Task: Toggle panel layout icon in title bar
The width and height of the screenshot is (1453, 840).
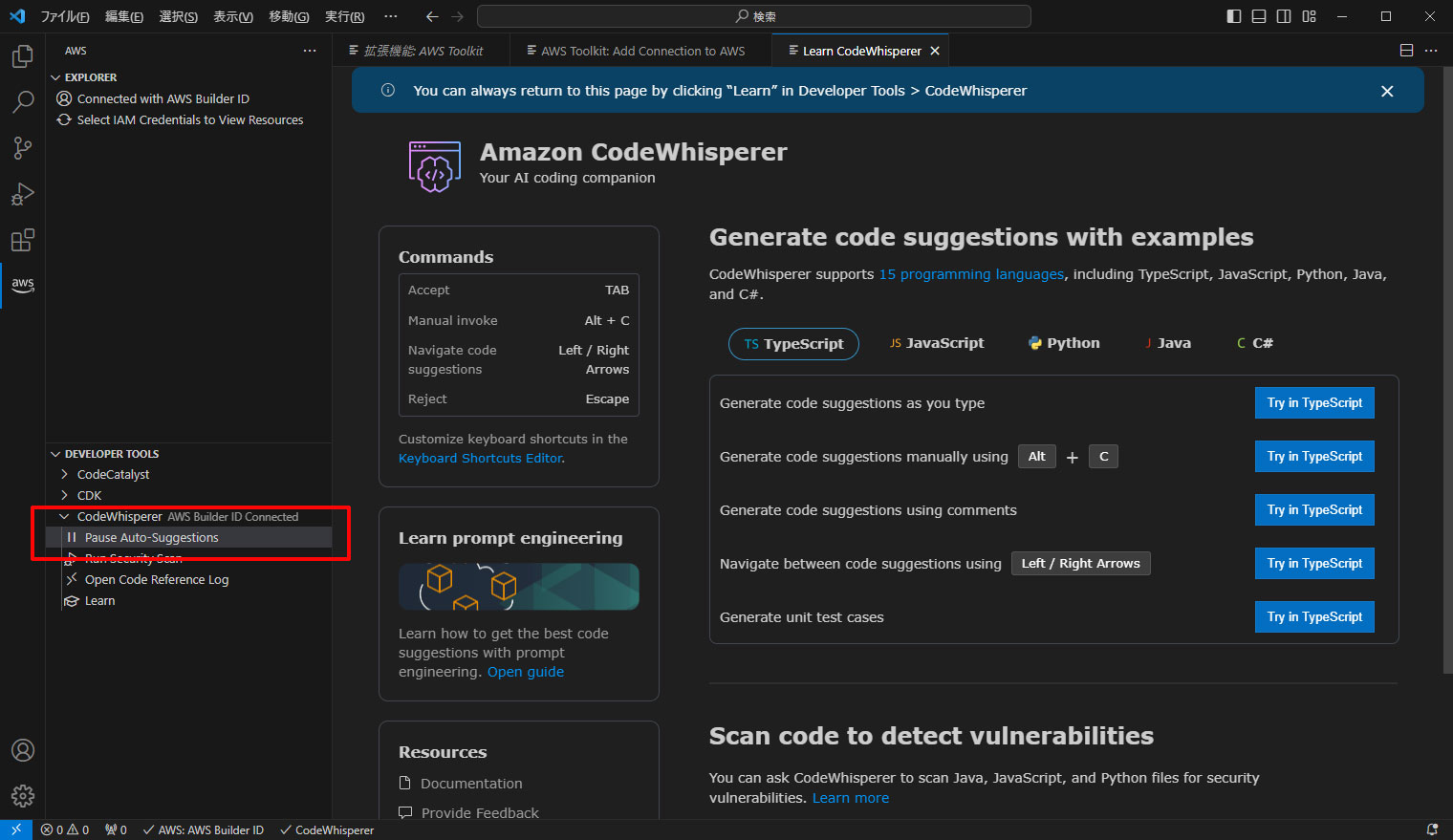Action: (x=1259, y=16)
